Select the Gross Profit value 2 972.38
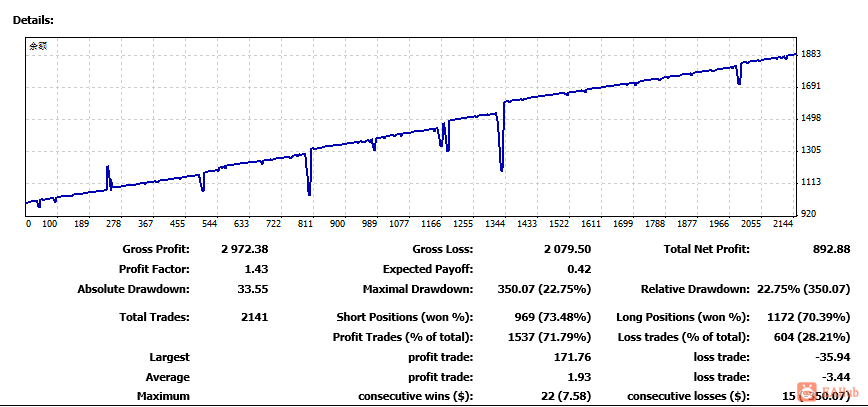This screenshot has width=868, height=407. tap(245, 250)
